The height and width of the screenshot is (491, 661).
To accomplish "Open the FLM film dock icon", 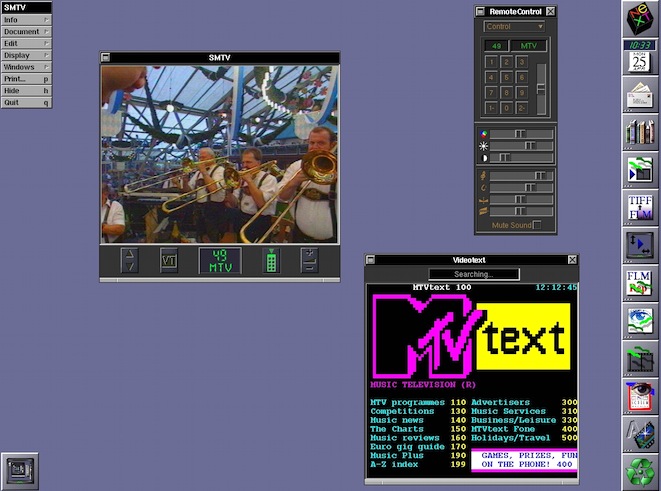I will coord(640,282).
